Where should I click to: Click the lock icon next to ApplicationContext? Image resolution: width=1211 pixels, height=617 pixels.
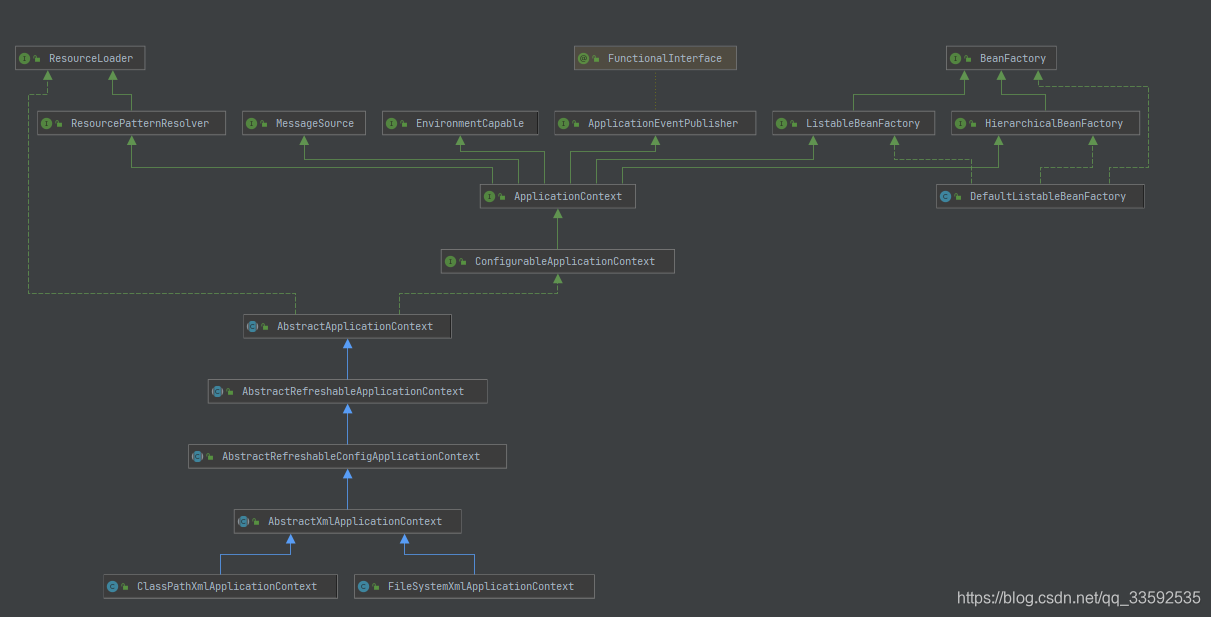pos(501,196)
